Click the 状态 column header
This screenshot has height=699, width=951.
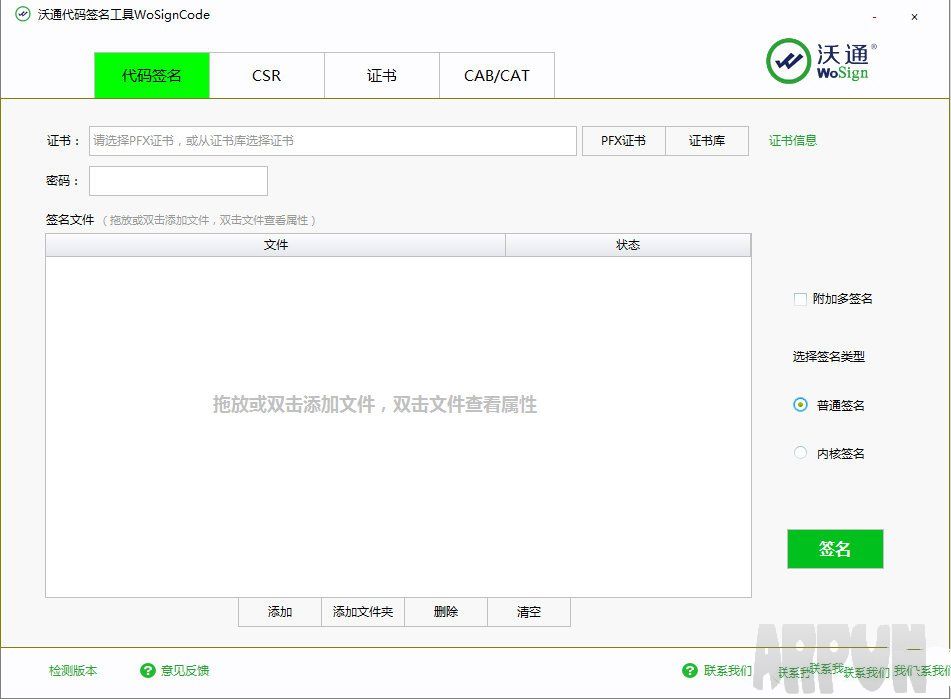tap(628, 245)
